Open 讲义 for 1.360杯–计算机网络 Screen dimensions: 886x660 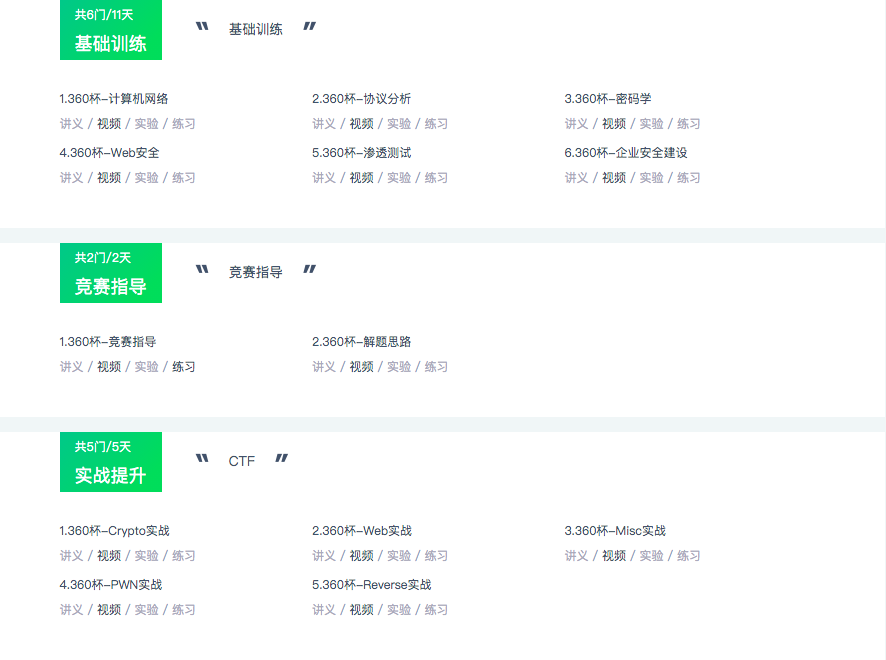[x=71, y=124]
